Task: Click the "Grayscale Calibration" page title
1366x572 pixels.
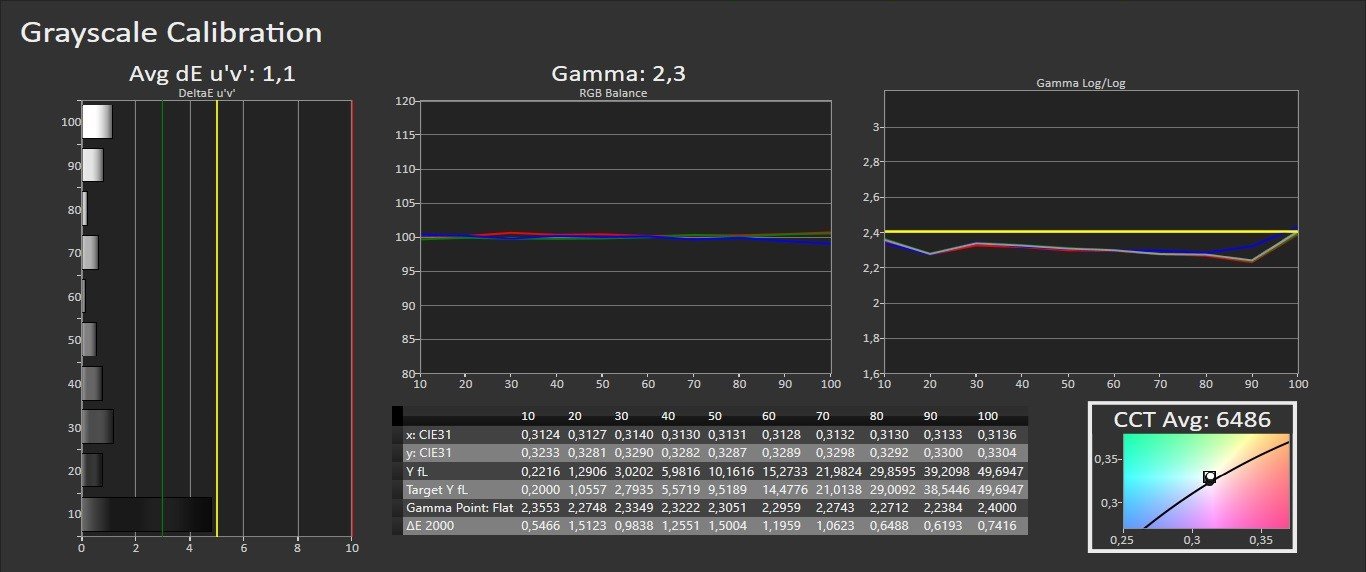Action: pos(171,33)
